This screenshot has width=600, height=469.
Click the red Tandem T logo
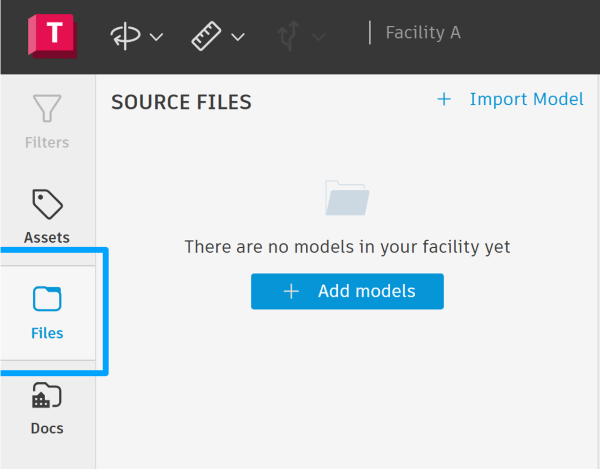(52, 34)
